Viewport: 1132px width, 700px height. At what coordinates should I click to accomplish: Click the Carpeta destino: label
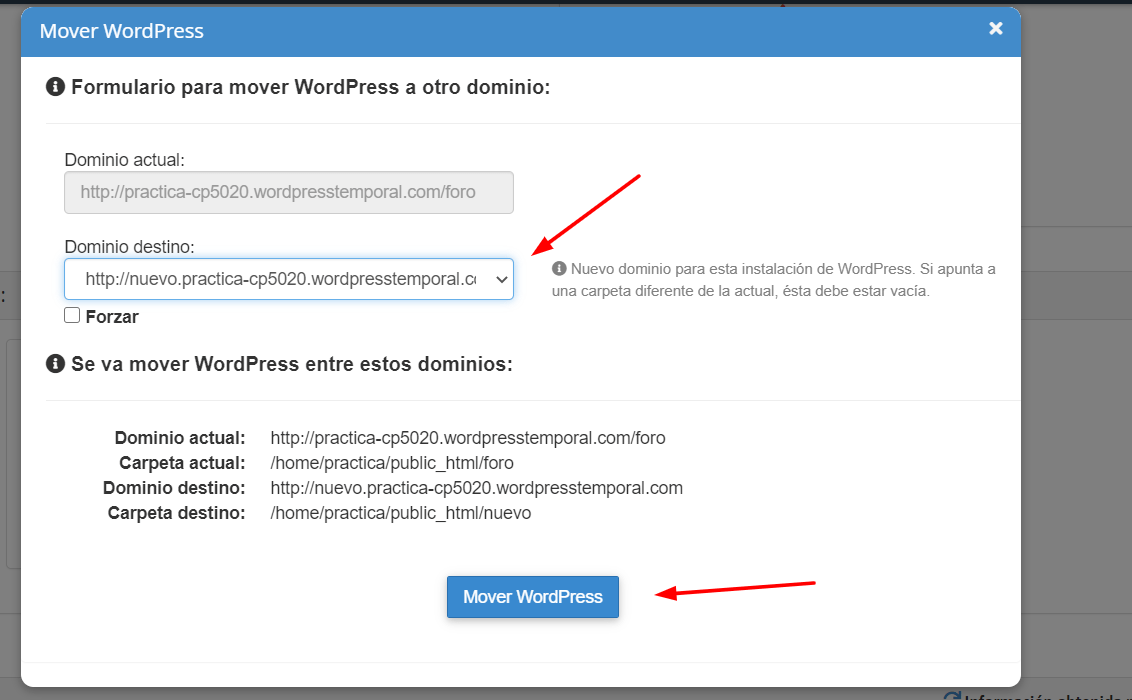click(x=177, y=513)
